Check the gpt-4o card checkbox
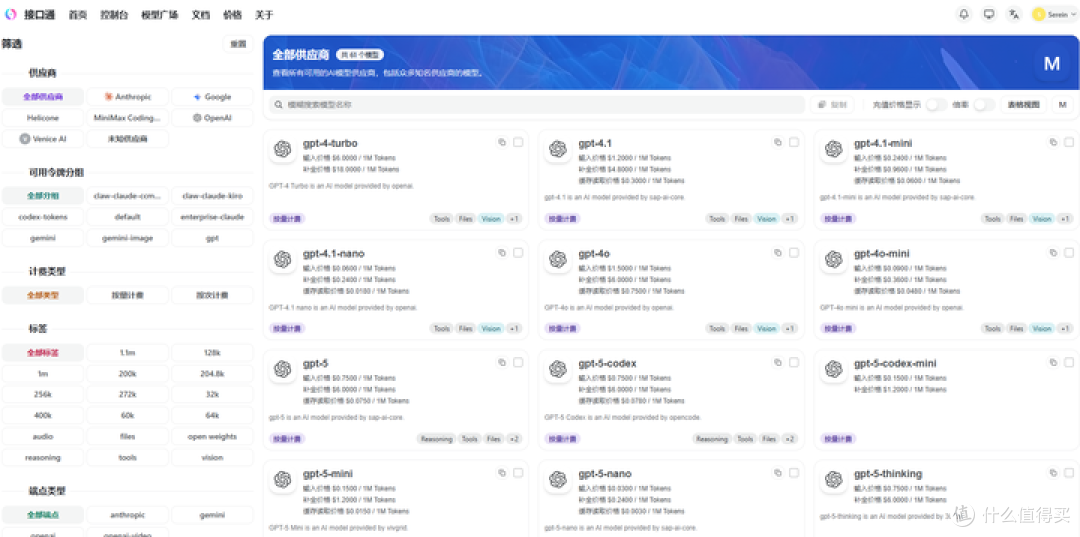Image resolution: width=1080 pixels, height=537 pixels. pyautogui.click(x=793, y=252)
